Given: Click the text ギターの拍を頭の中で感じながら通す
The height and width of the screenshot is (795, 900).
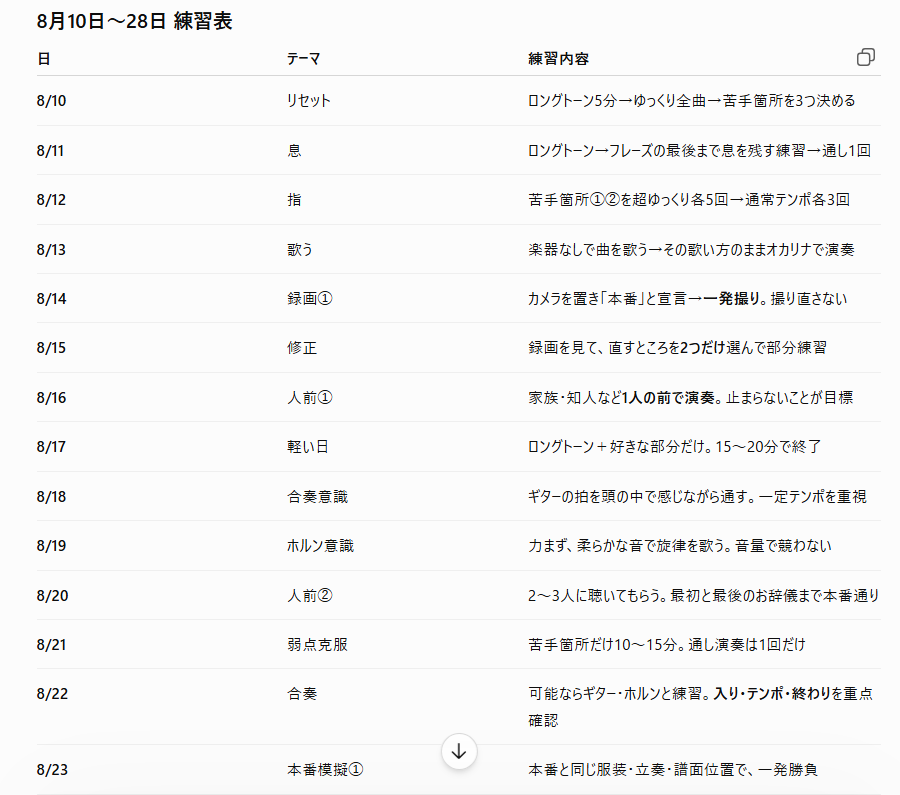Looking at the screenshot, I should click(x=637, y=497).
